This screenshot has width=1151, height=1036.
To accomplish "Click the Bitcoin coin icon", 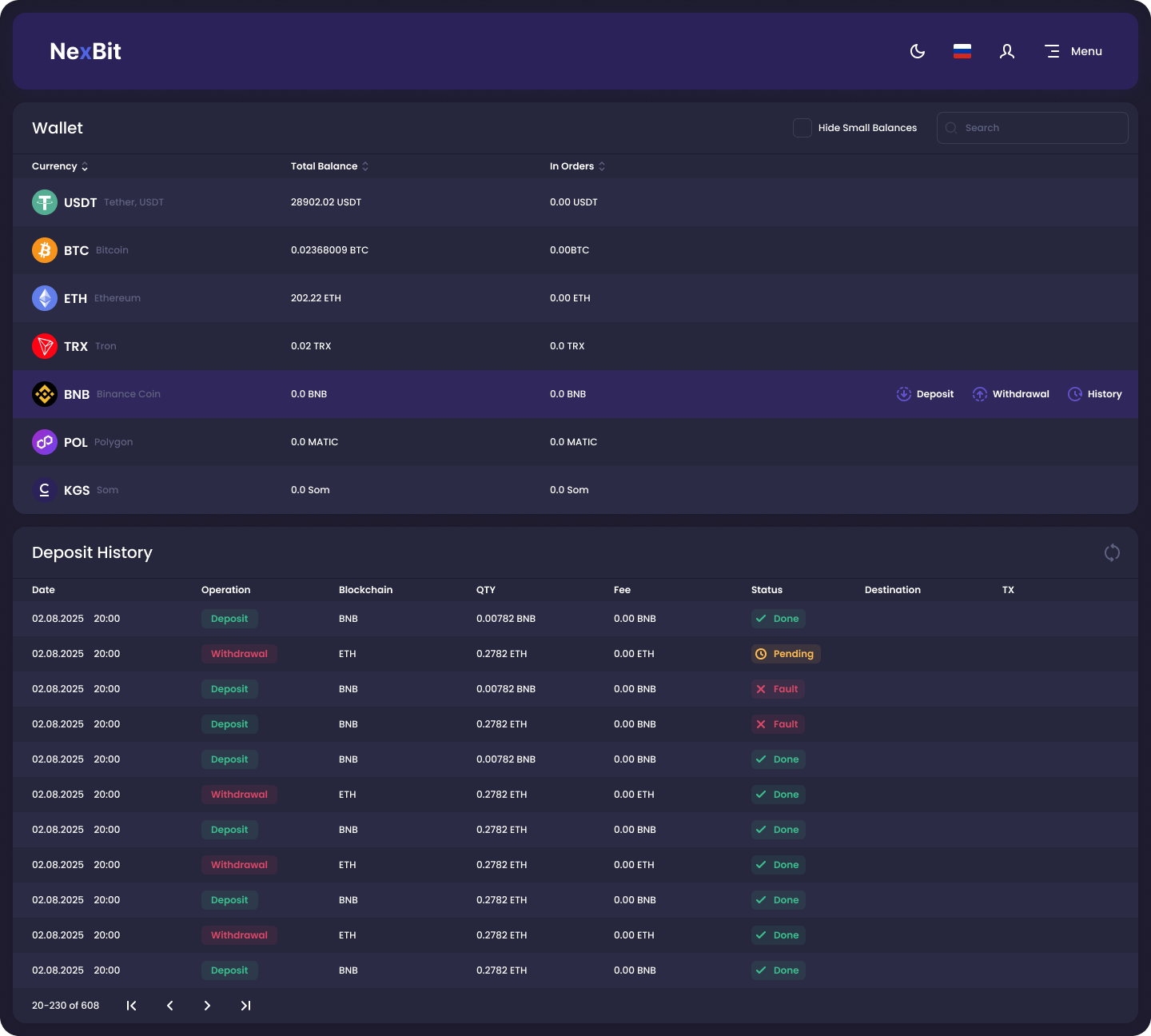I will pos(44,249).
